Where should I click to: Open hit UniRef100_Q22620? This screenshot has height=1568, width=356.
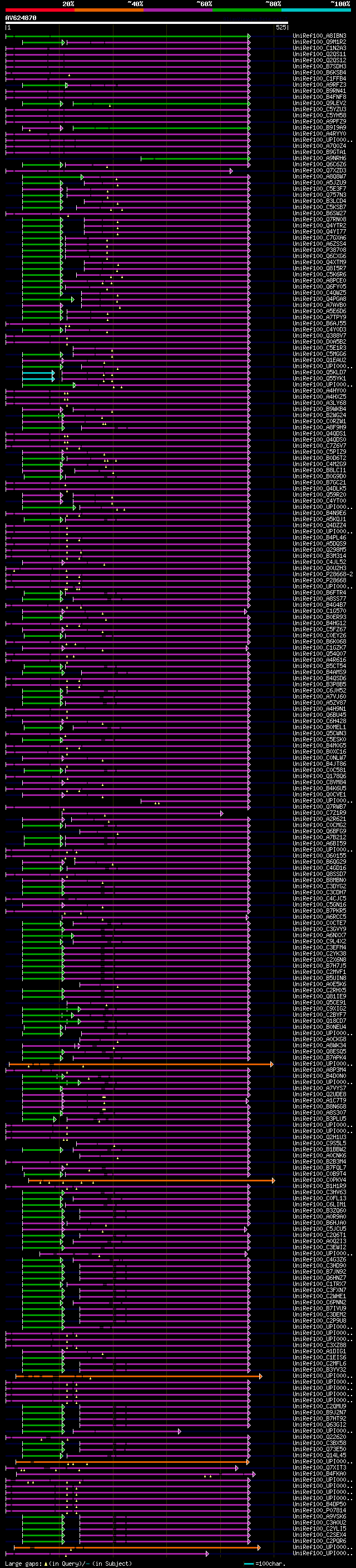point(319,1437)
